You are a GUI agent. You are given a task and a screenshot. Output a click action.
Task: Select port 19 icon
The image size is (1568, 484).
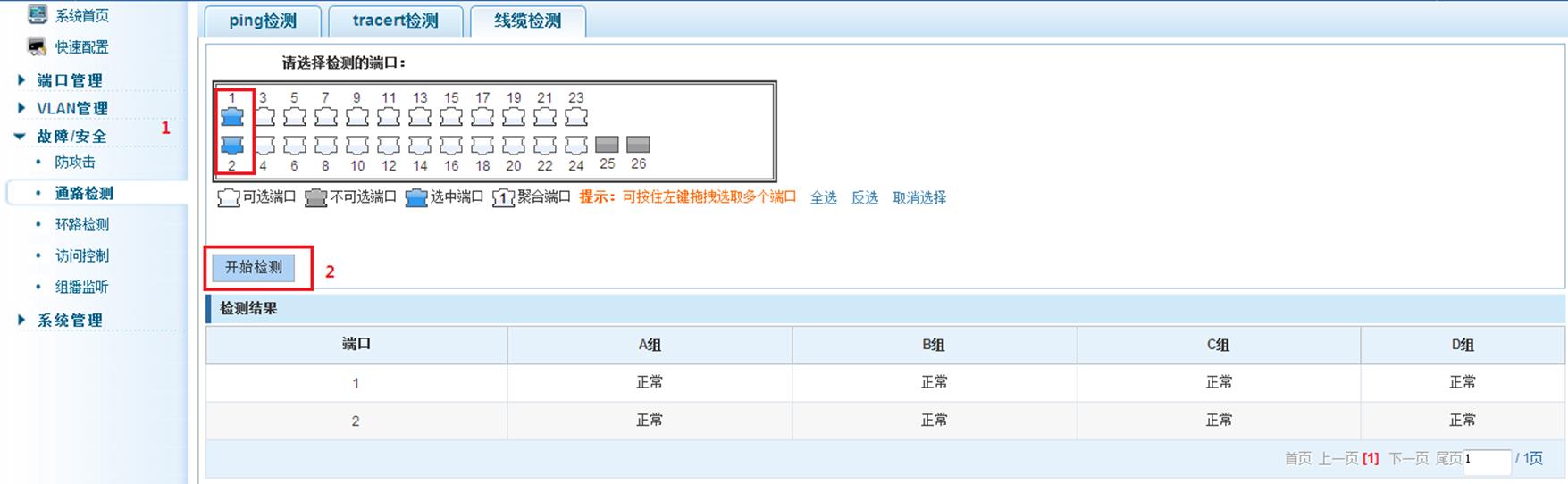point(514,116)
